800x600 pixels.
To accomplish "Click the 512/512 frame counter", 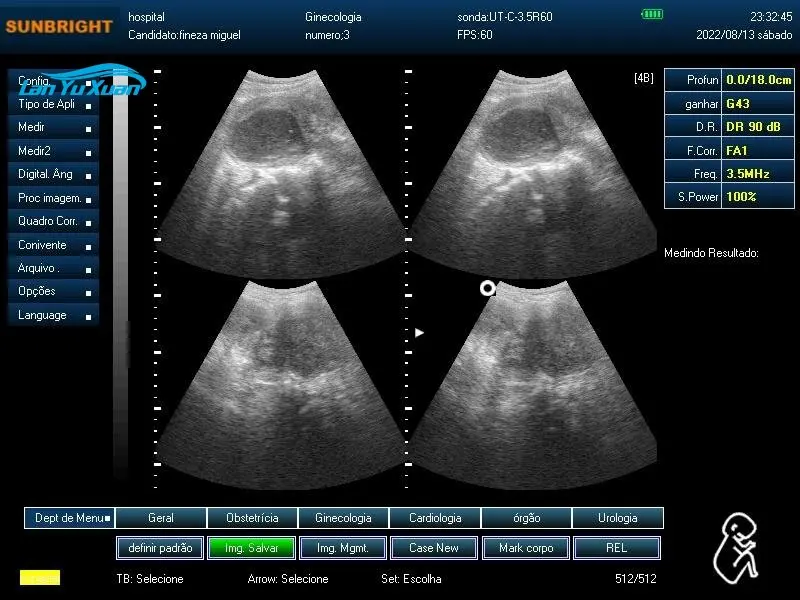I will pyautogui.click(x=636, y=579).
